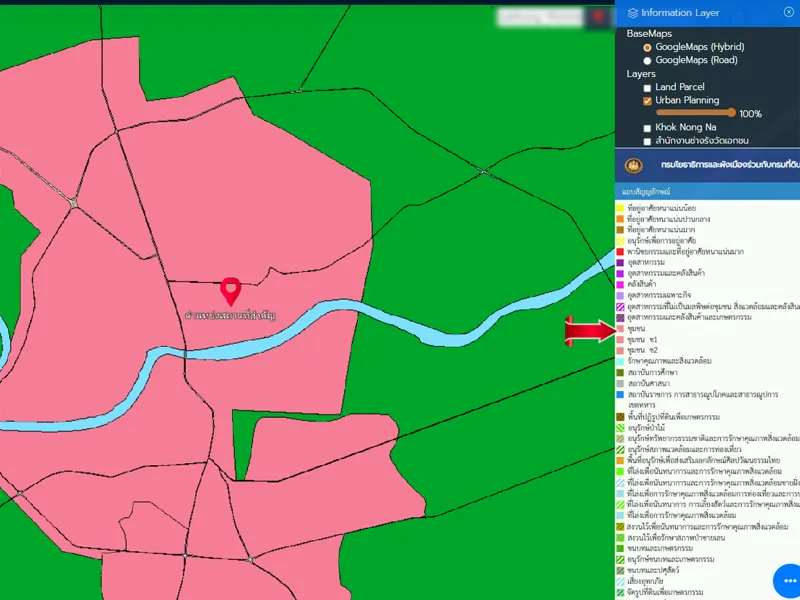Toggle the สำนักงานช่างรังวัดเอกชน layer checkbox
800x600 pixels.
(648, 141)
